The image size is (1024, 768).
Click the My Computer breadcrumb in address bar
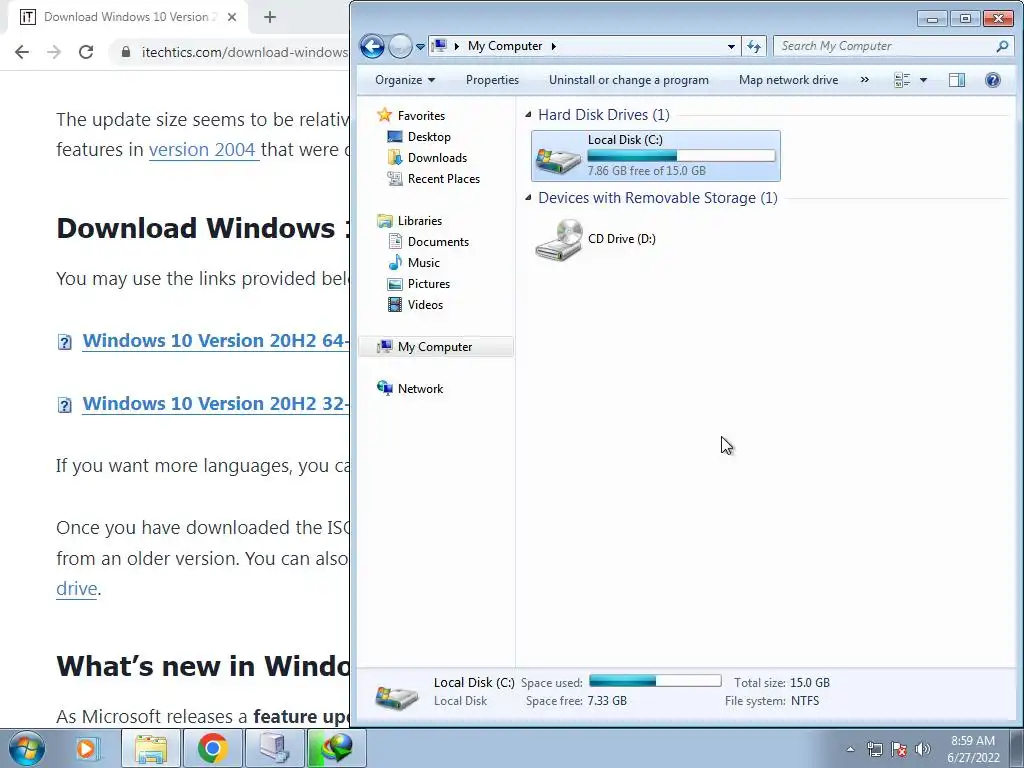coord(505,46)
